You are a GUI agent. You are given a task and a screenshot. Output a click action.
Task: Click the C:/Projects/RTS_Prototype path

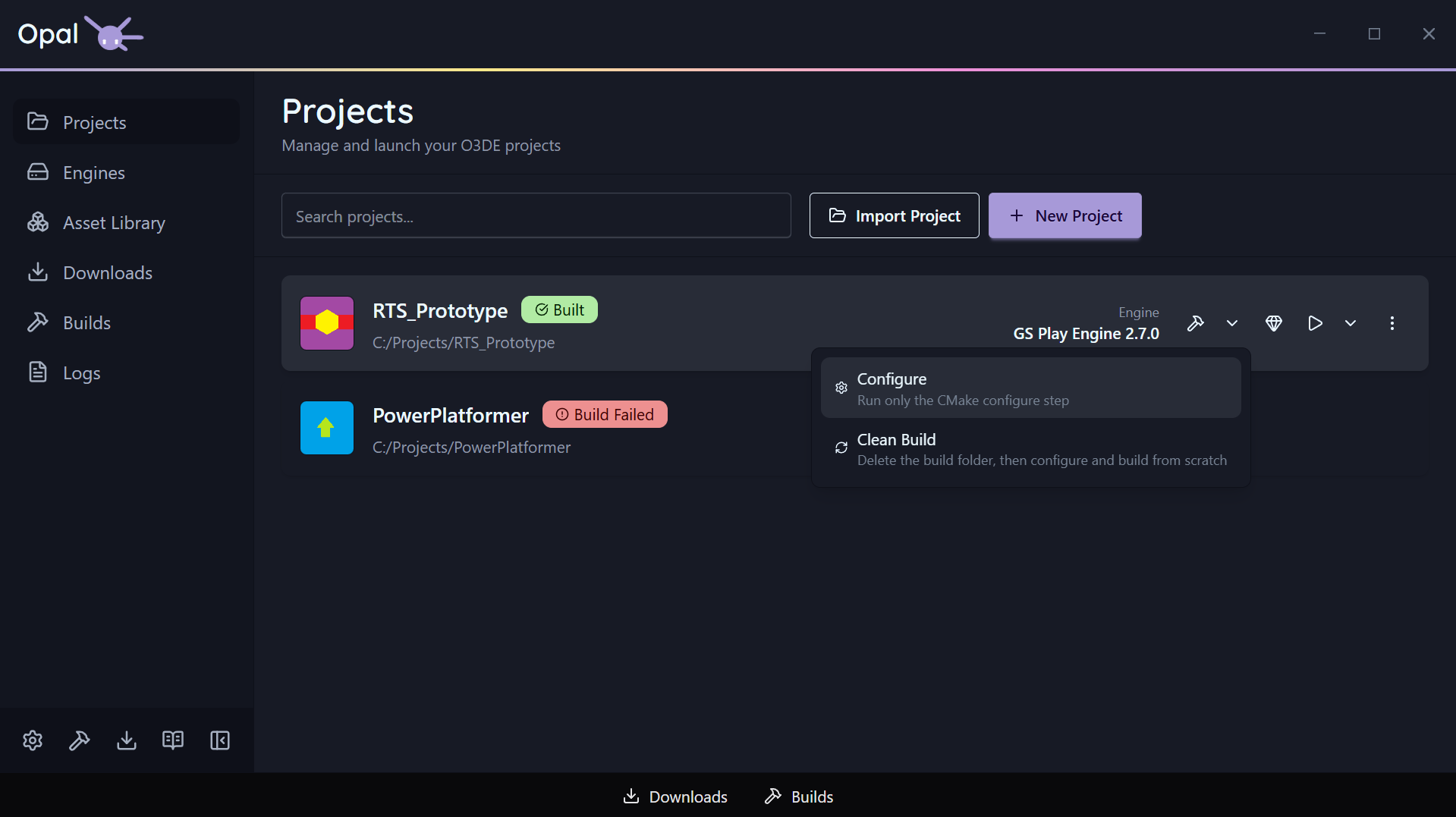tap(464, 343)
